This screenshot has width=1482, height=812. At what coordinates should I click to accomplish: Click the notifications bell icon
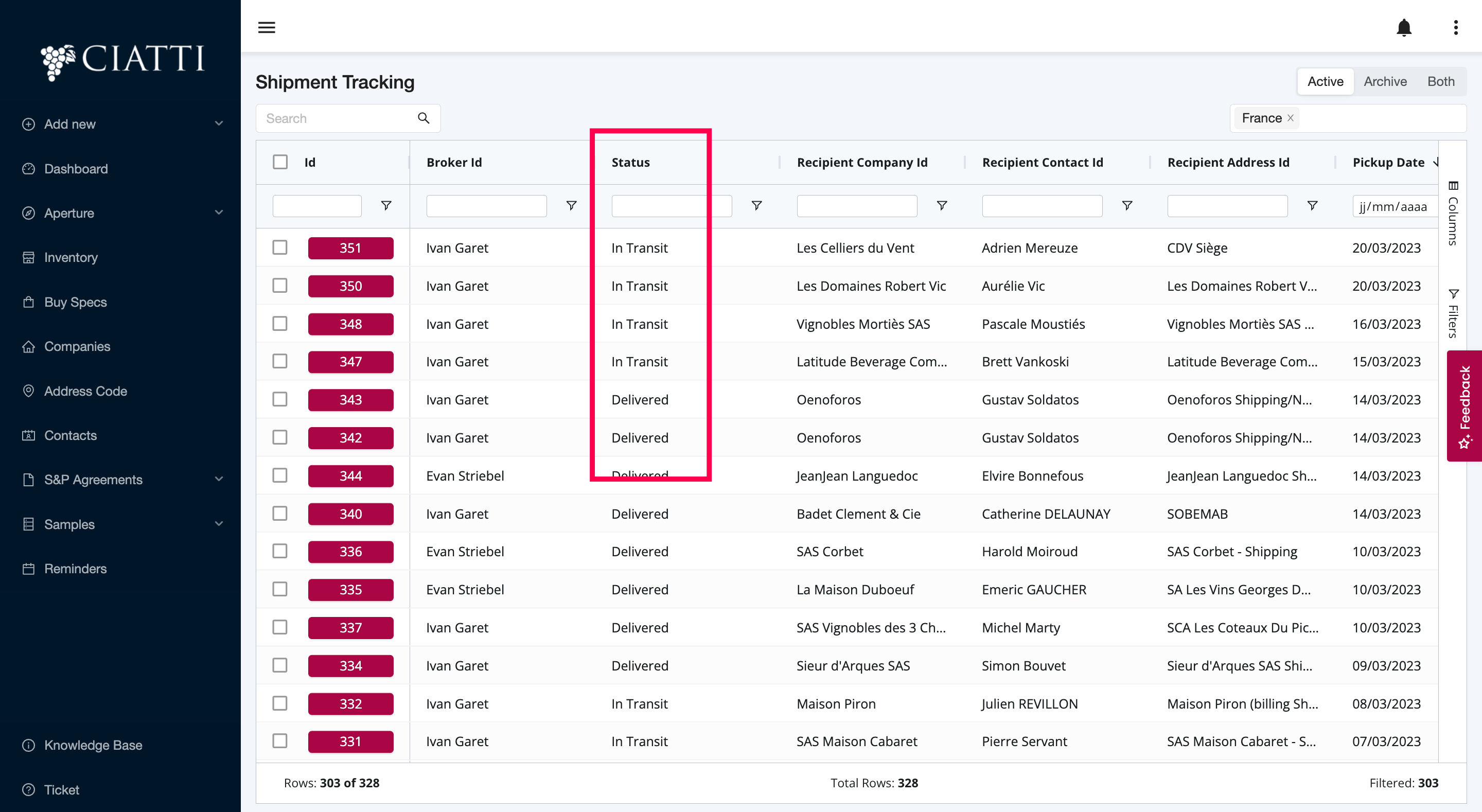[x=1404, y=27]
